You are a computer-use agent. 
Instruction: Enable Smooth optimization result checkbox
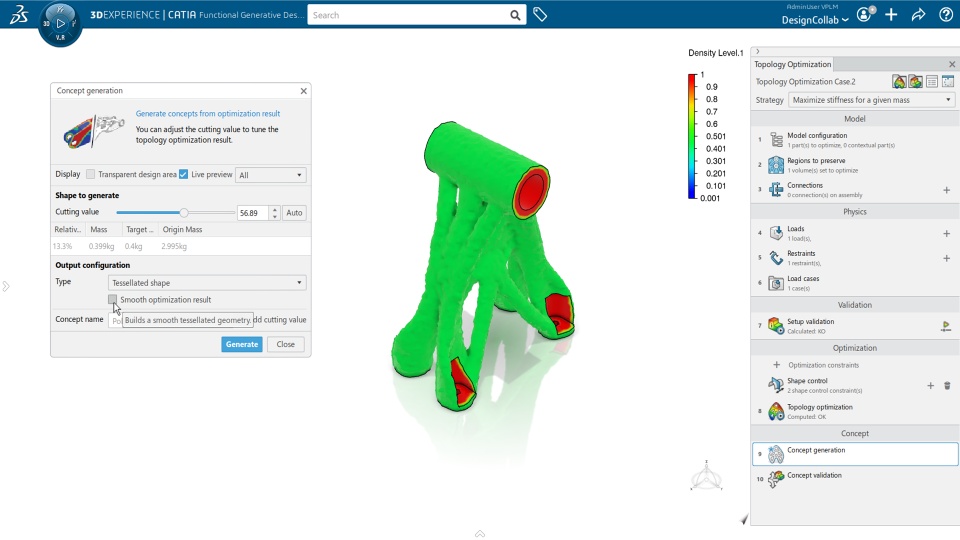point(113,299)
